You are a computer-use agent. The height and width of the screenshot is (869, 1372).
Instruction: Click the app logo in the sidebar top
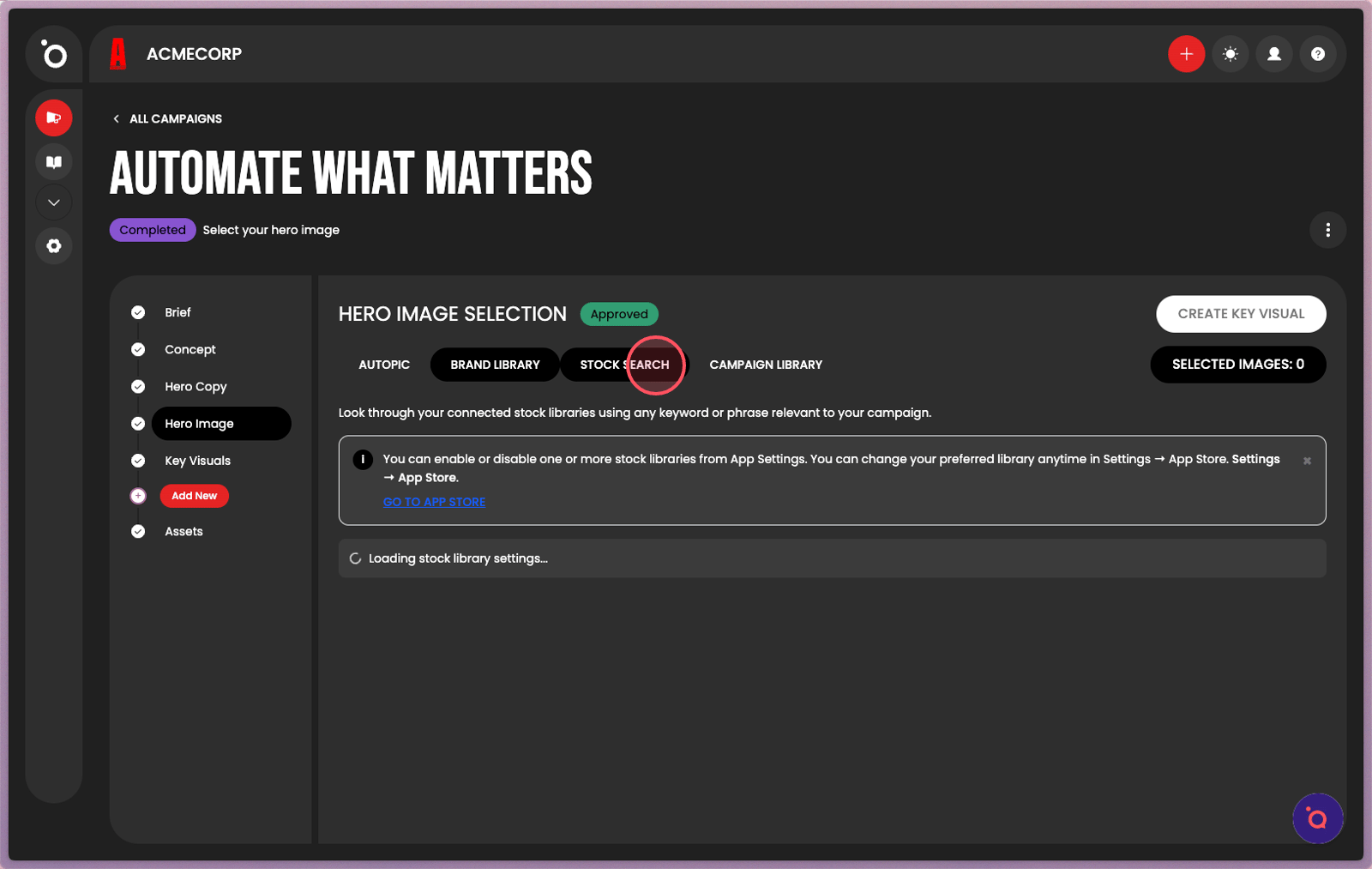point(54,54)
